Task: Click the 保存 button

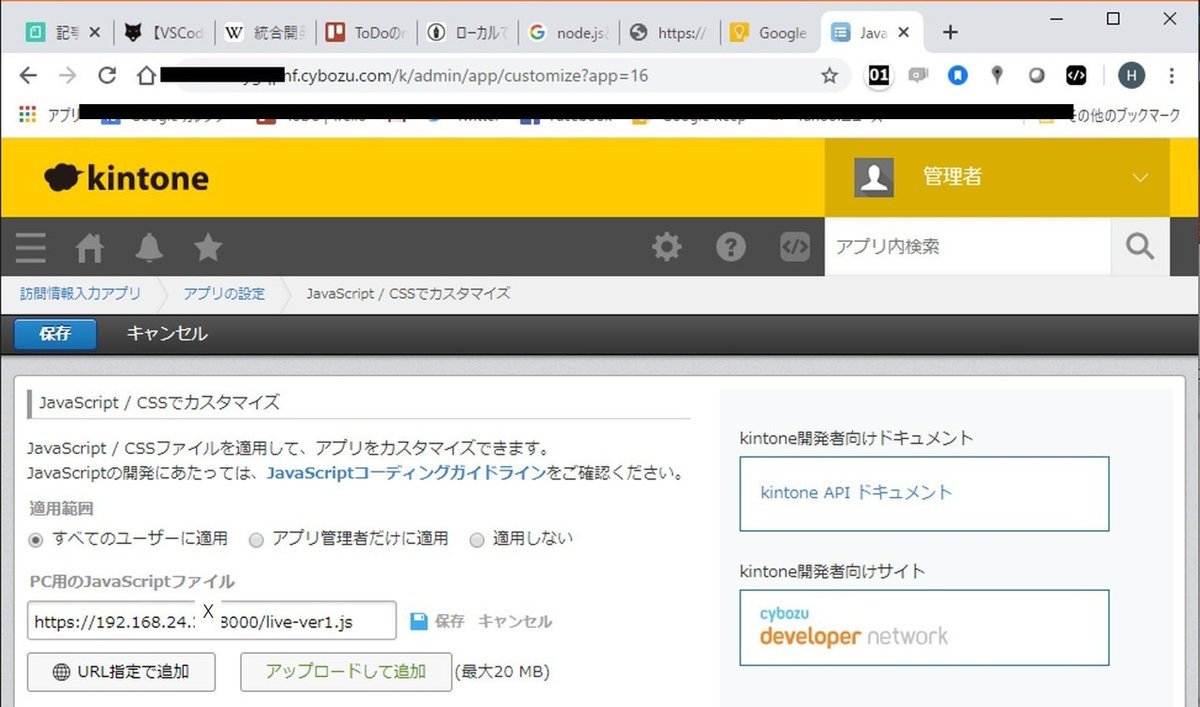Action: tap(55, 334)
